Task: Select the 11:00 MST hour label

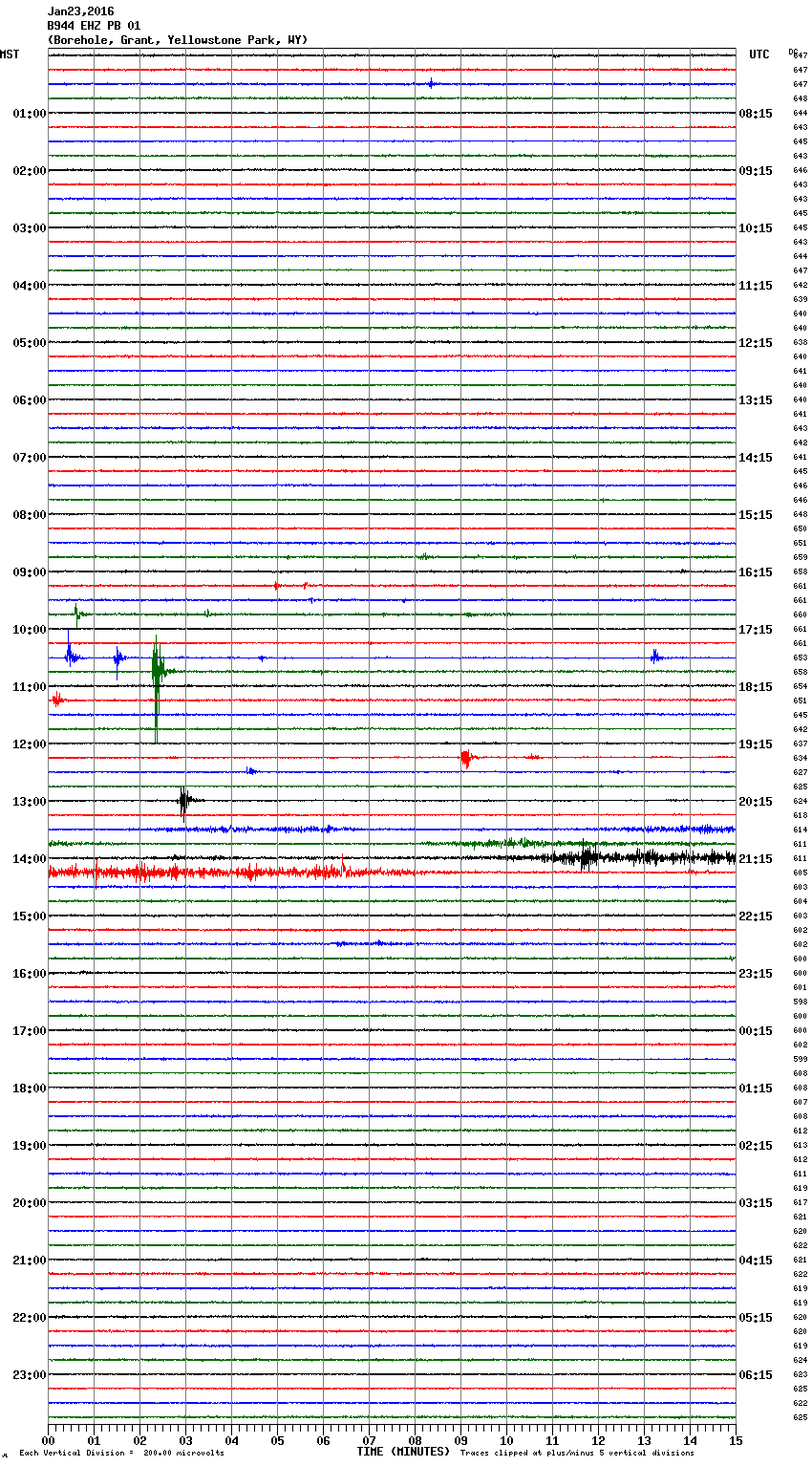Action: [x=30, y=687]
